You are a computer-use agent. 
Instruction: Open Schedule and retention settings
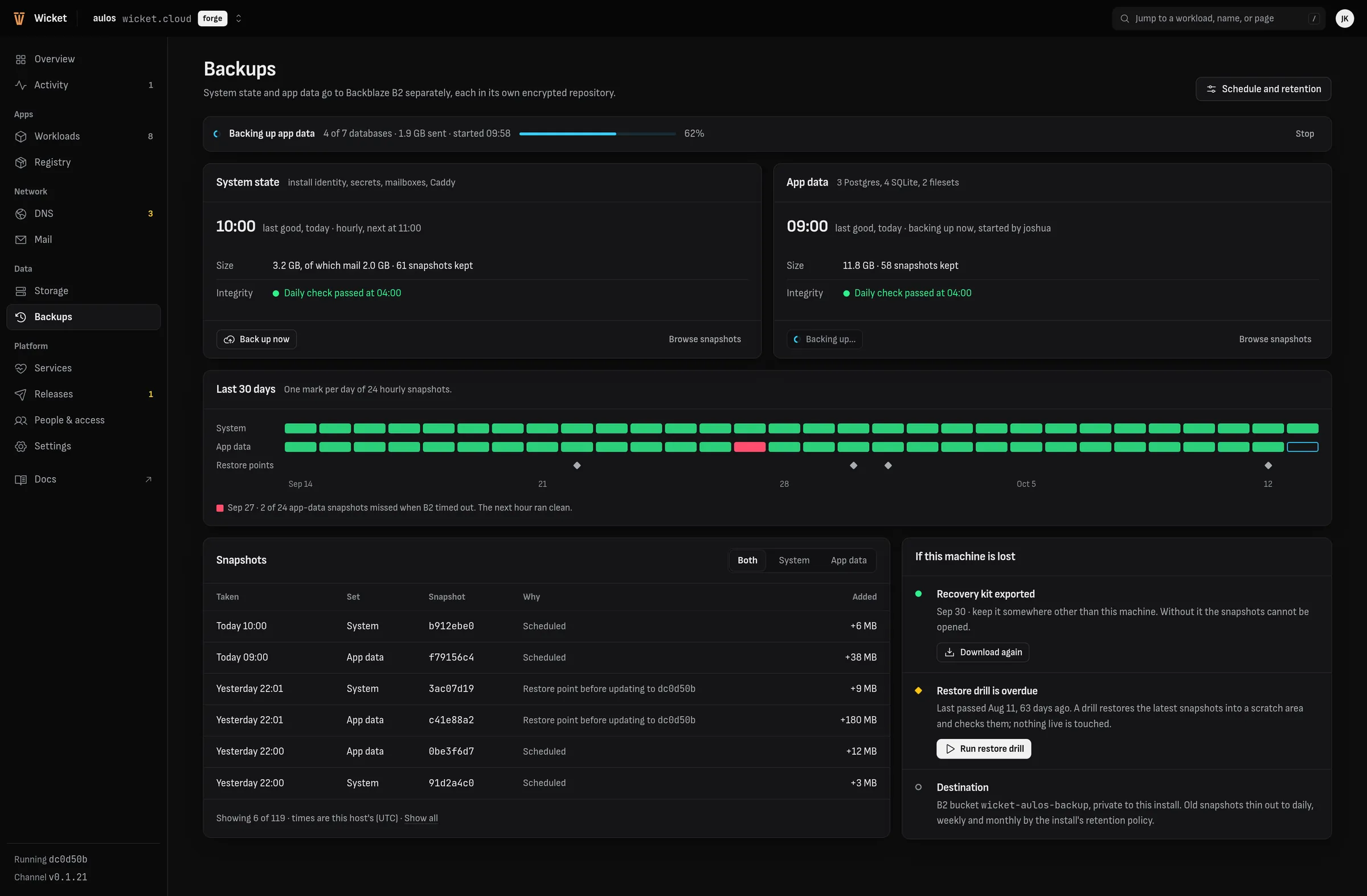(x=1263, y=89)
